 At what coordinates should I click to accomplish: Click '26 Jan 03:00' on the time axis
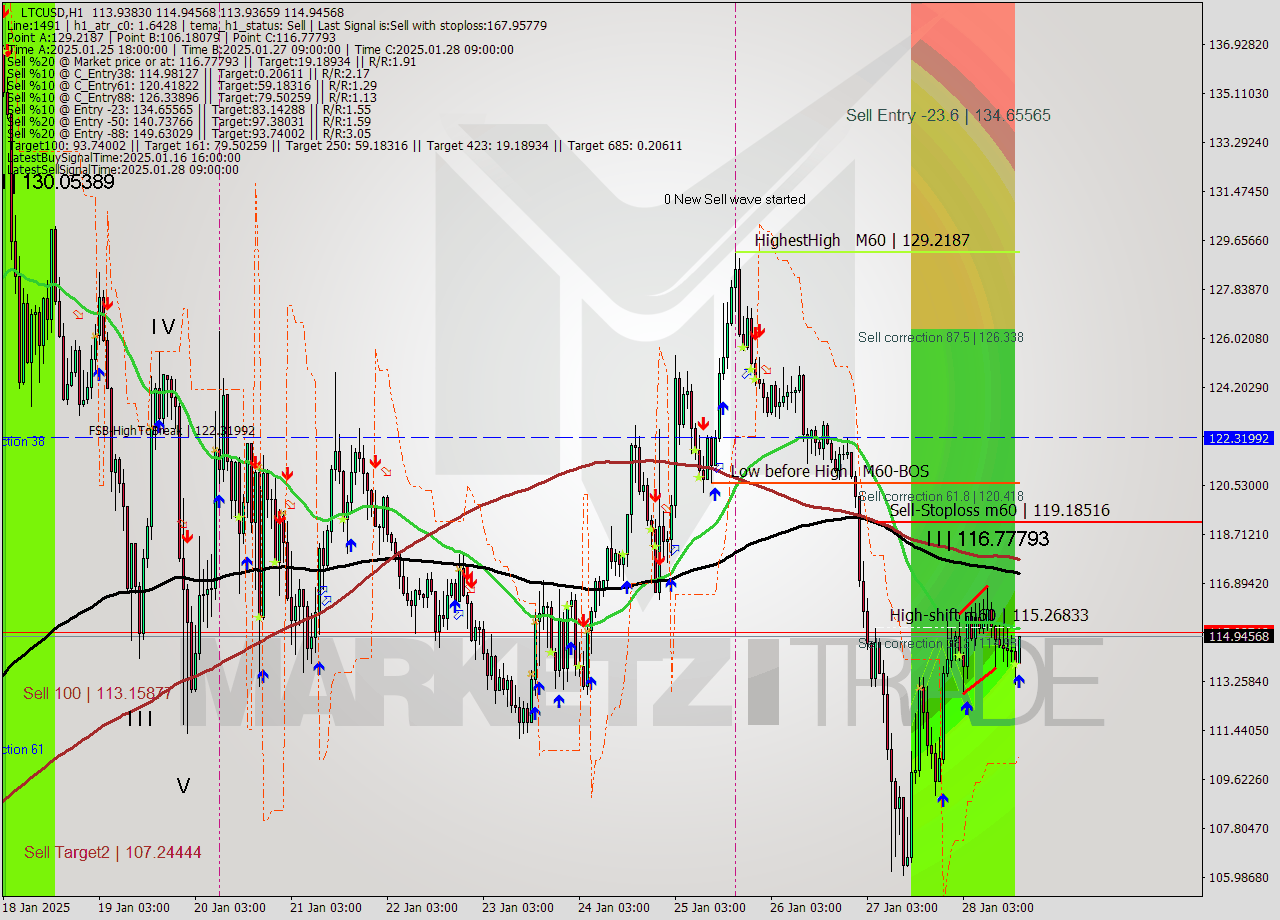coord(806,907)
